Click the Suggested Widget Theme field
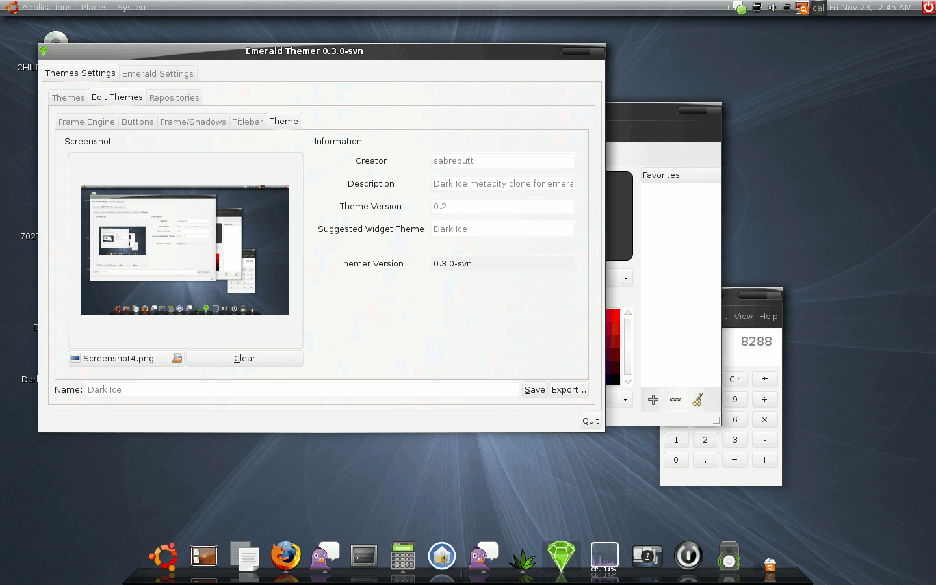936x585 pixels. 503,229
